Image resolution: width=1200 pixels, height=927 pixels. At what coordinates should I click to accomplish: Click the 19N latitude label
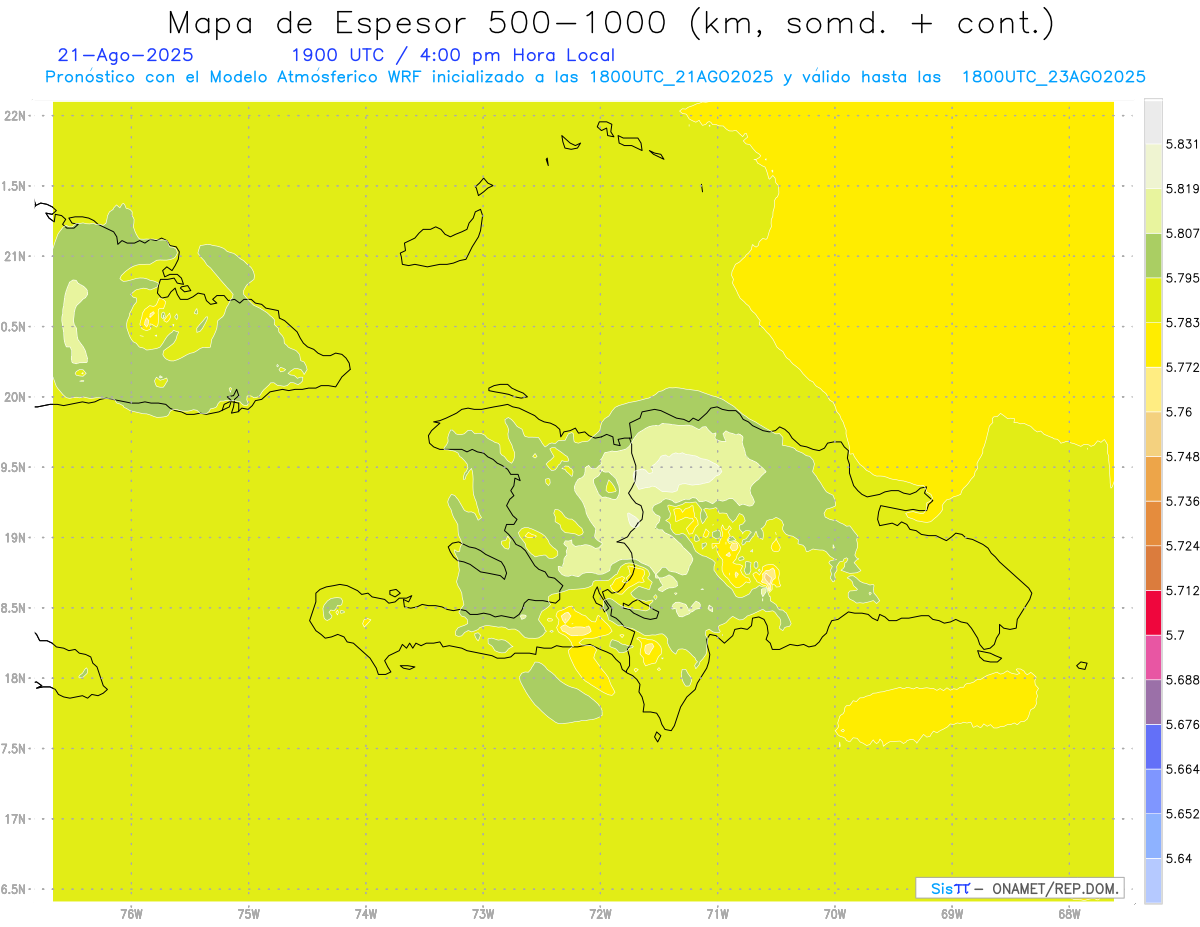15,537
